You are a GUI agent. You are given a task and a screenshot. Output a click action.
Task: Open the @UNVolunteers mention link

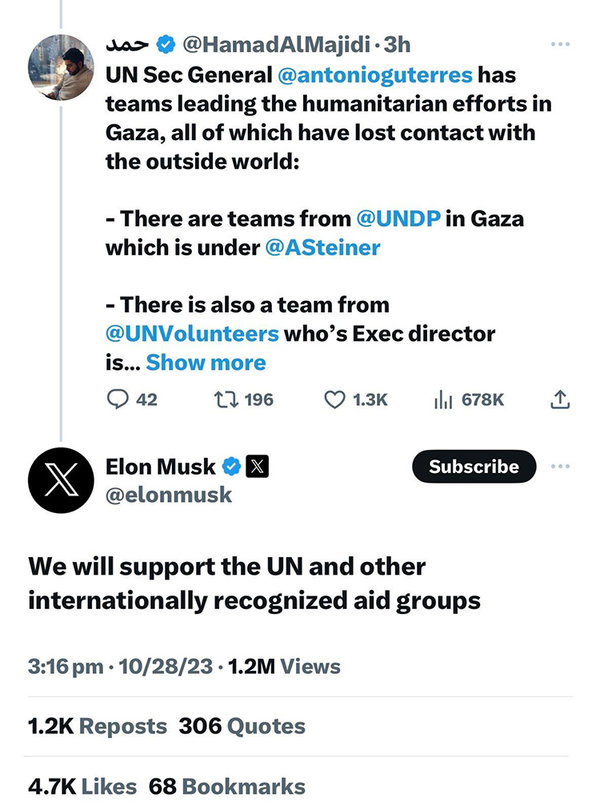coord(192,333)
